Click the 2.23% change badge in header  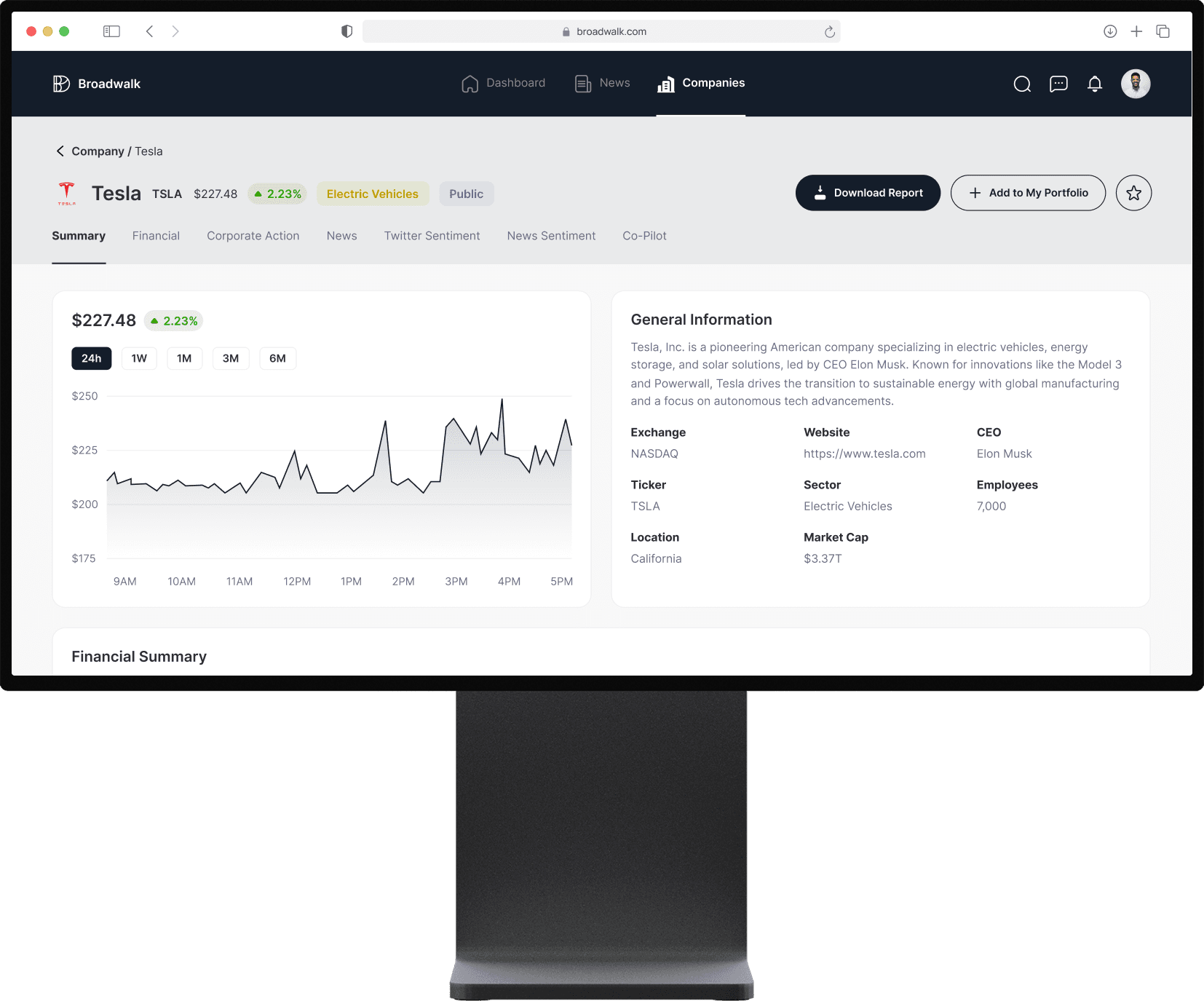[x=277, y=194]
